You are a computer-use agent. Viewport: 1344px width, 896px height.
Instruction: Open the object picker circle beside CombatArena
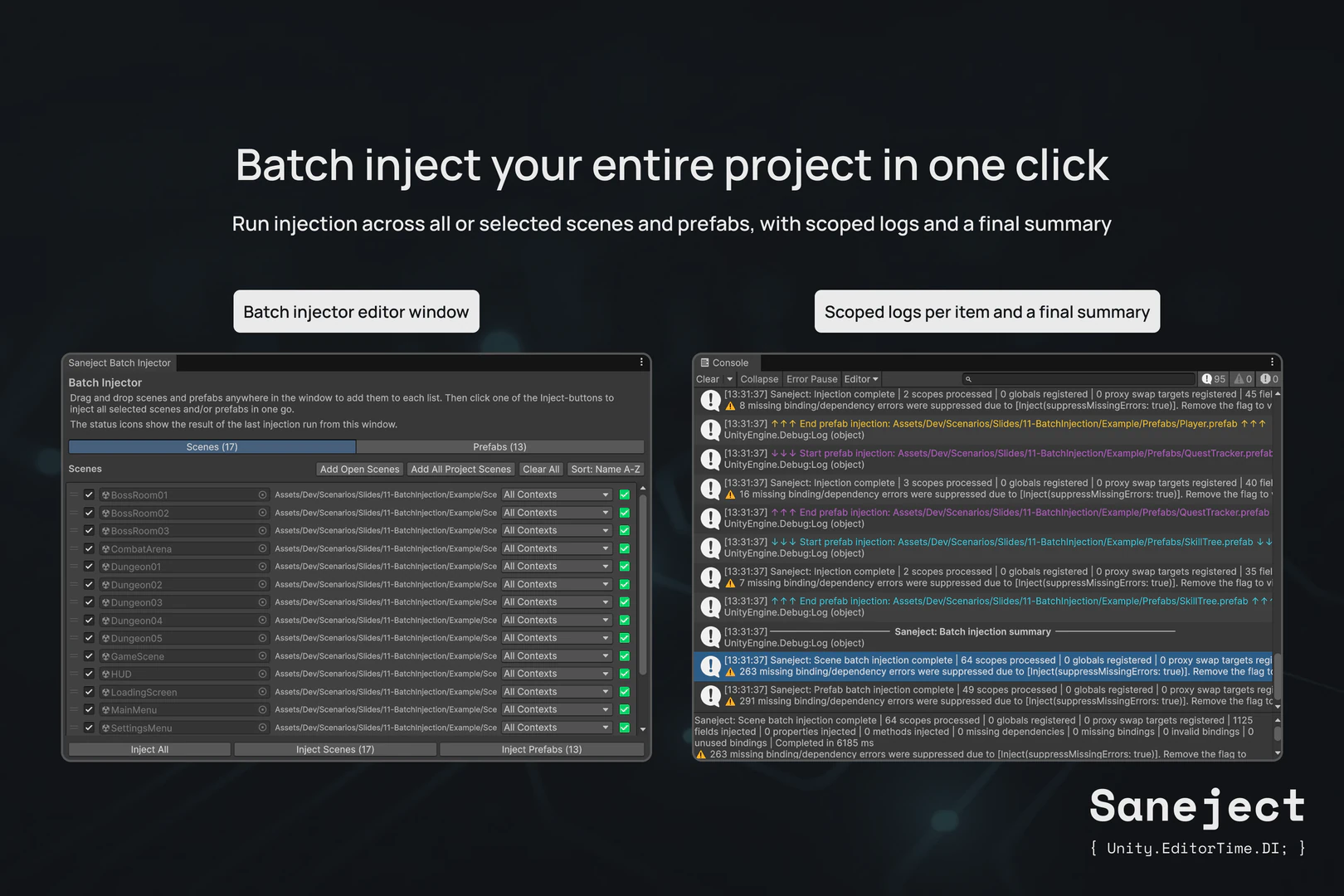[x=262, y=548]
